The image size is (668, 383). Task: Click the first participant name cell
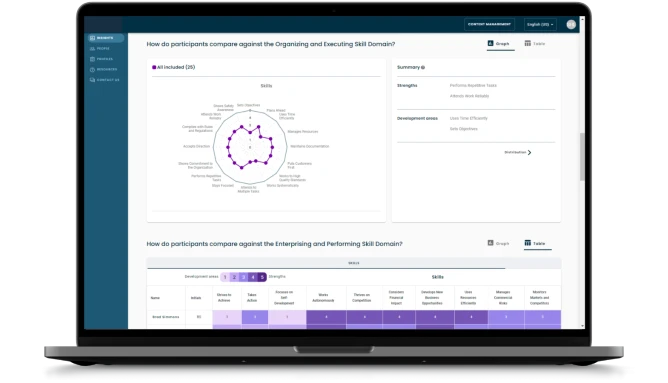166,317
